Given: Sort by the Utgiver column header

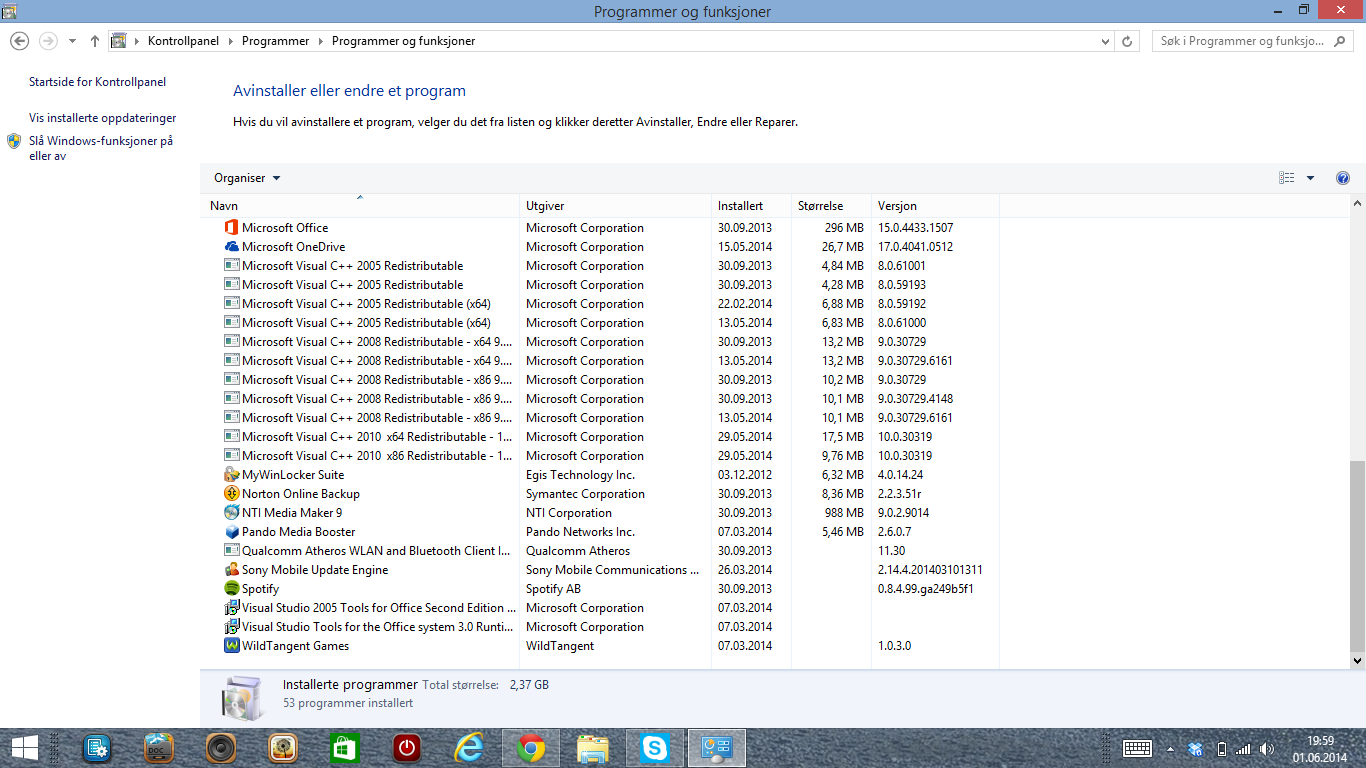Looking at the screenshot, I should pos(615,206).
